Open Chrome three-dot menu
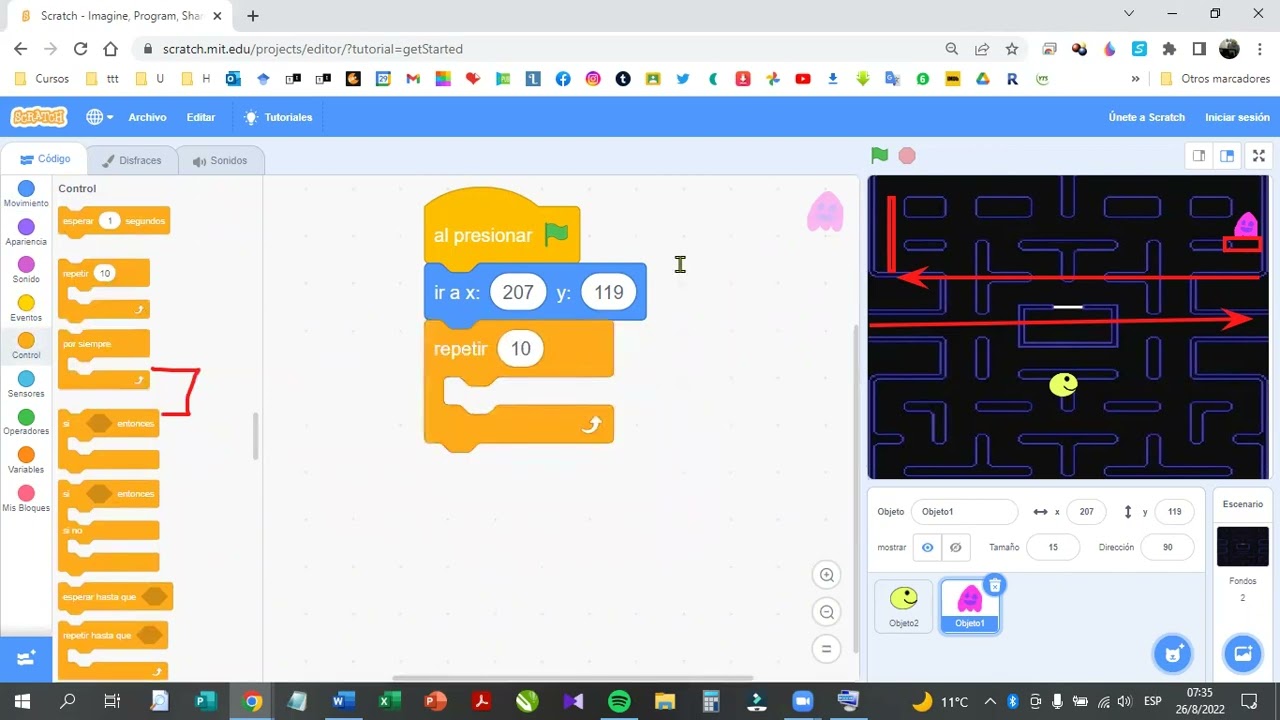 tap(1259, 48)
